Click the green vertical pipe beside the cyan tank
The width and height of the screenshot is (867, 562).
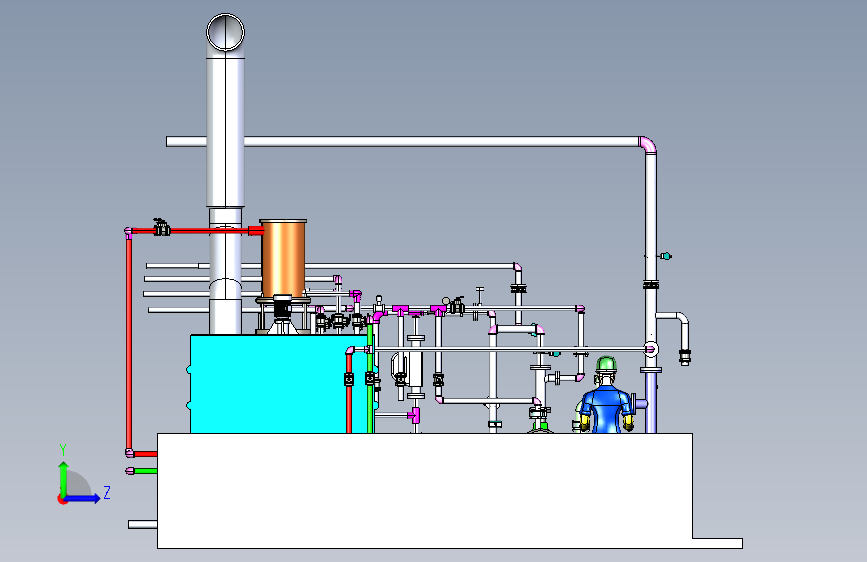(x=370, y=379)
